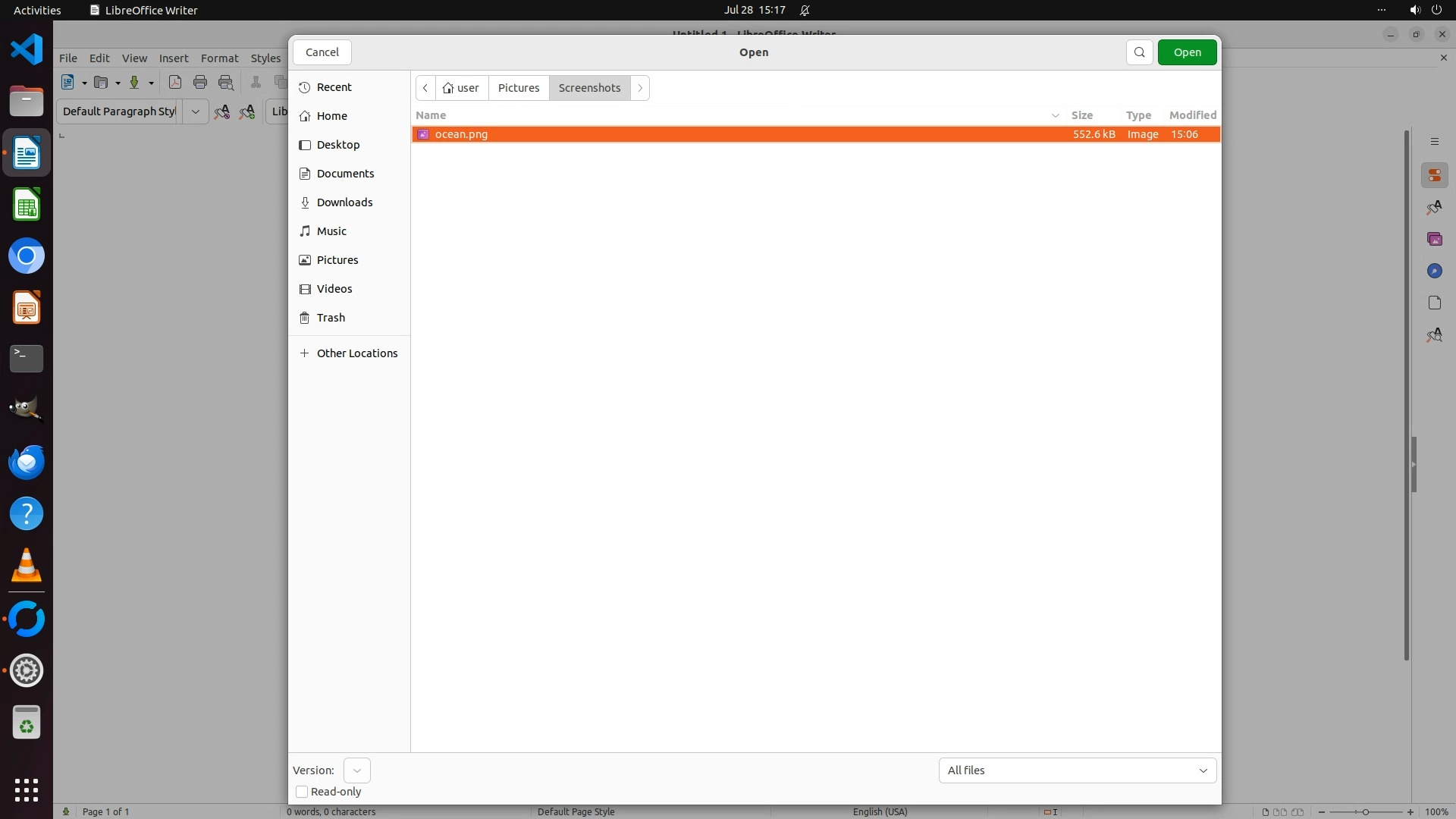Open the Gallery sidebar panel icon
The image size is (1456, 819).
1434,240
